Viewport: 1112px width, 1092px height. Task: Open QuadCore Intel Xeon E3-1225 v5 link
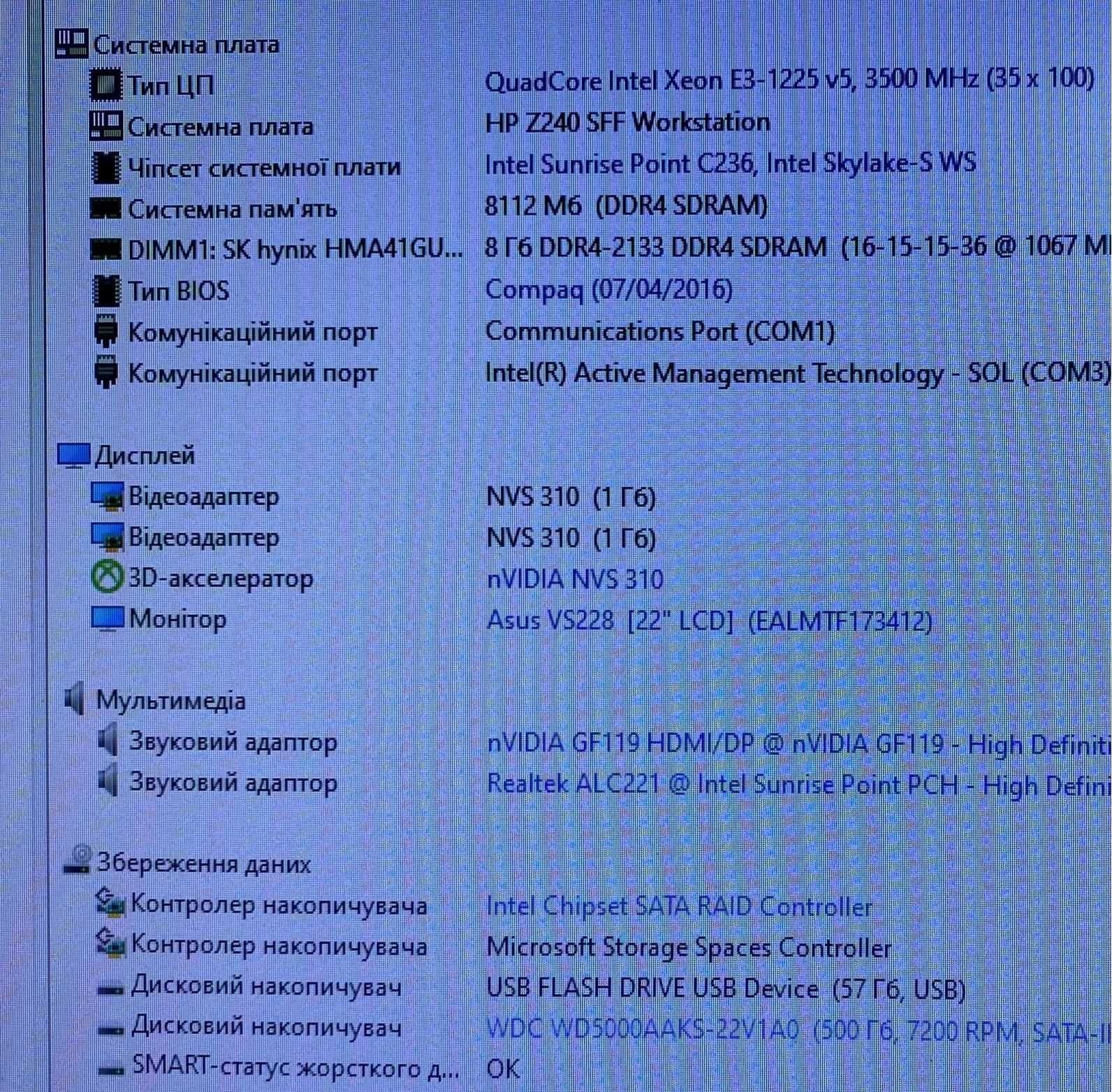(789, 80)
